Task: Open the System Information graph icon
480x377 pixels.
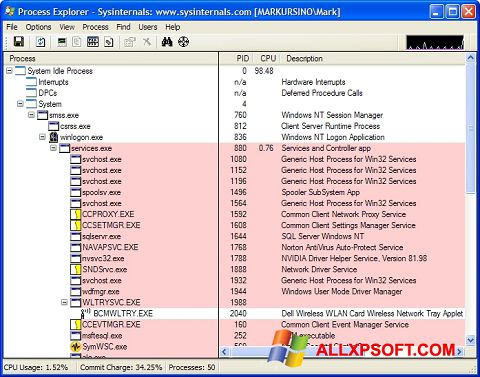Action: [x=62, y=42]
